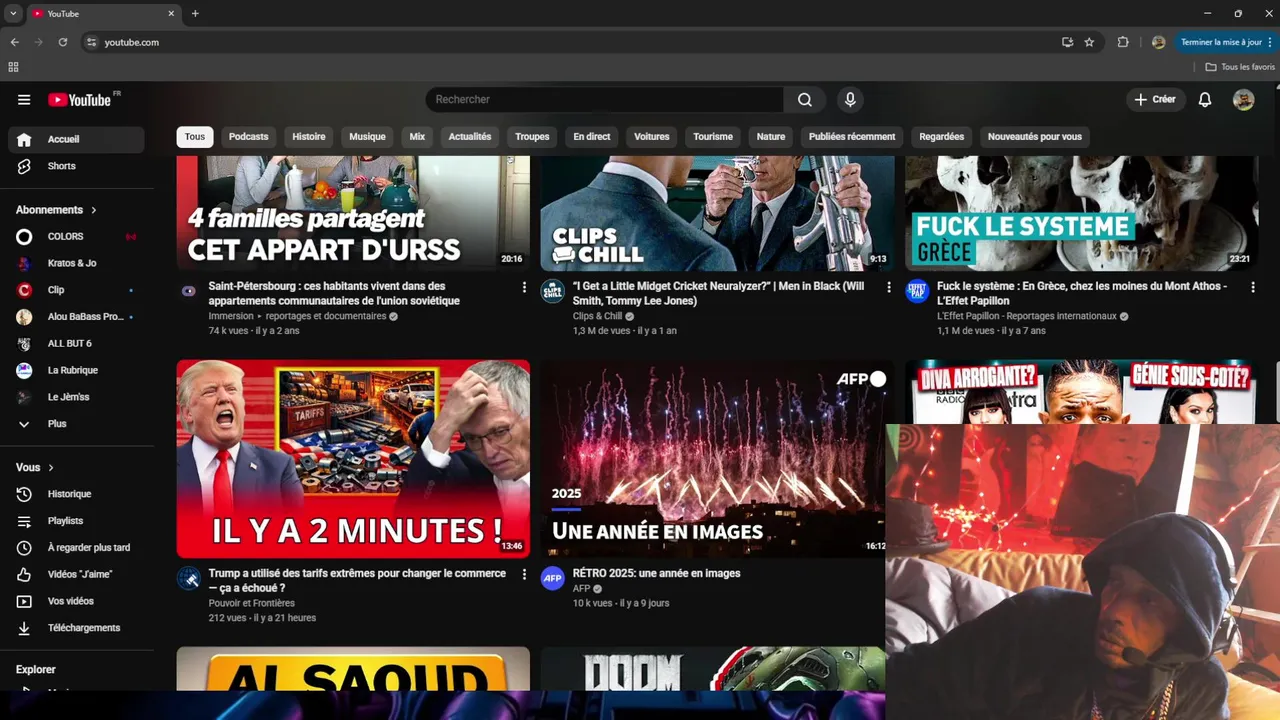1280x720 pixels.
Task: Play the Trump IL Y A 2 MINUTES thumbnail
Action: 353,459
